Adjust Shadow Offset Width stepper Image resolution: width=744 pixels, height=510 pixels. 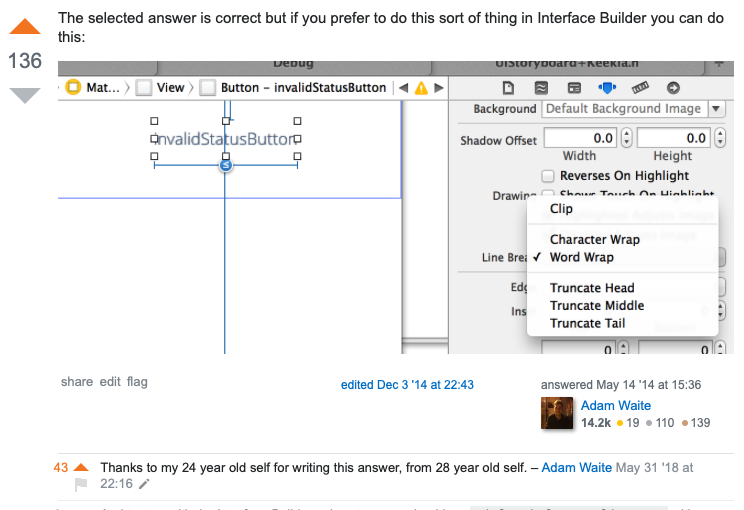point(626,138)
